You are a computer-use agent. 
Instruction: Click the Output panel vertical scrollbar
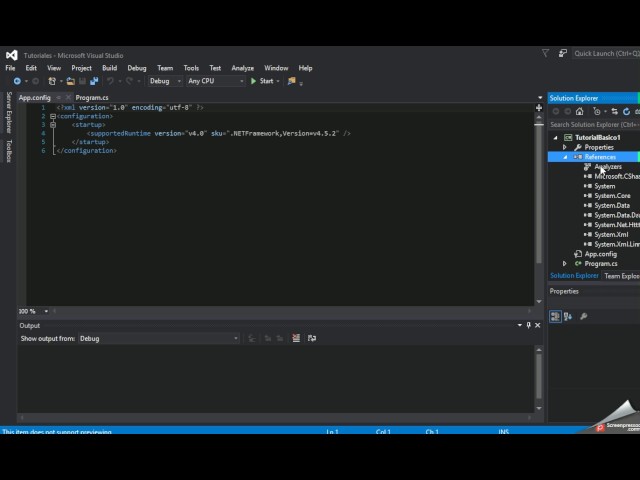539,378
